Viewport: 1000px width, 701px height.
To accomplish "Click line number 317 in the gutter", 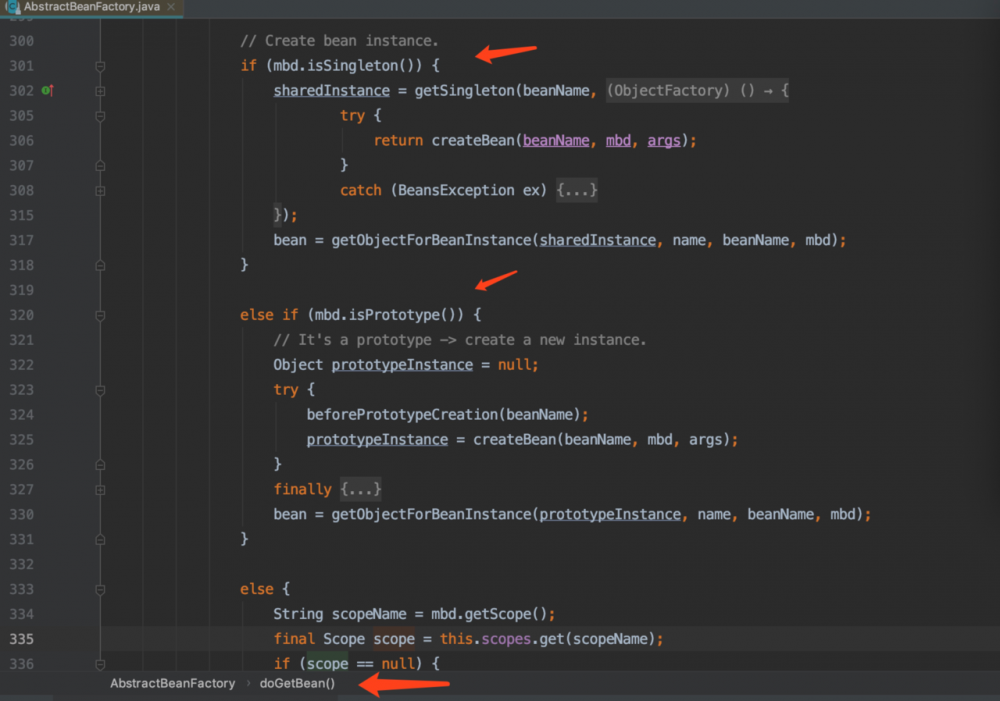I will [21, 240].
